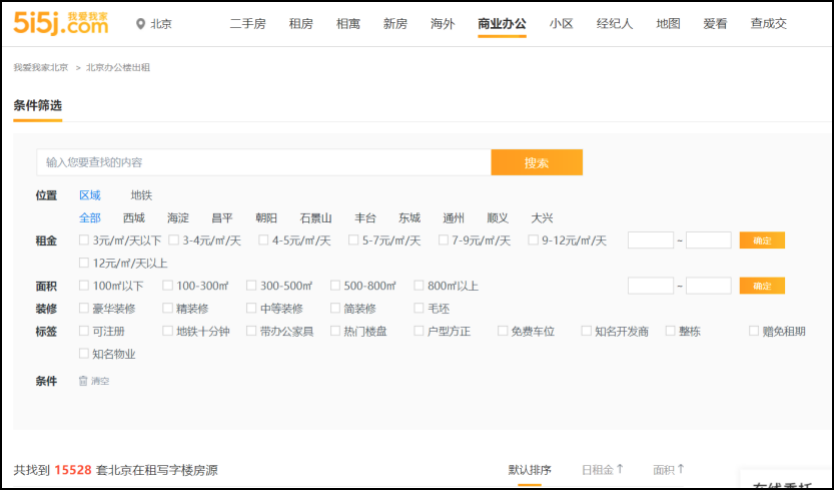
Task: Check the 3-4元/㎡/天 rent checkbox
Action: [x=174, y=240]
